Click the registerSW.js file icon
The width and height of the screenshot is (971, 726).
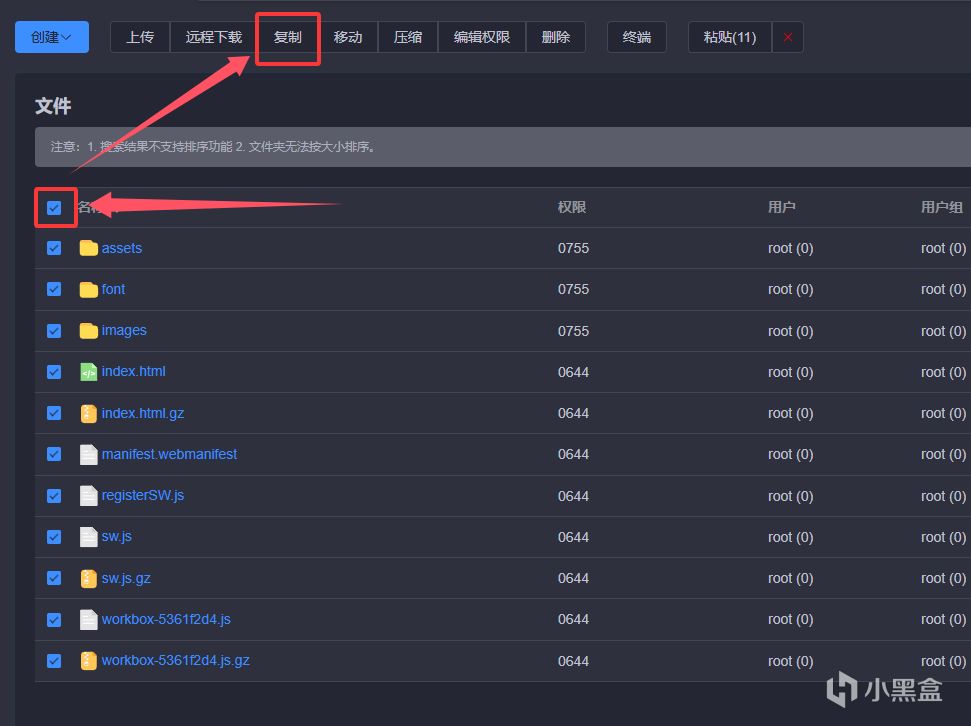coord(89,496)
